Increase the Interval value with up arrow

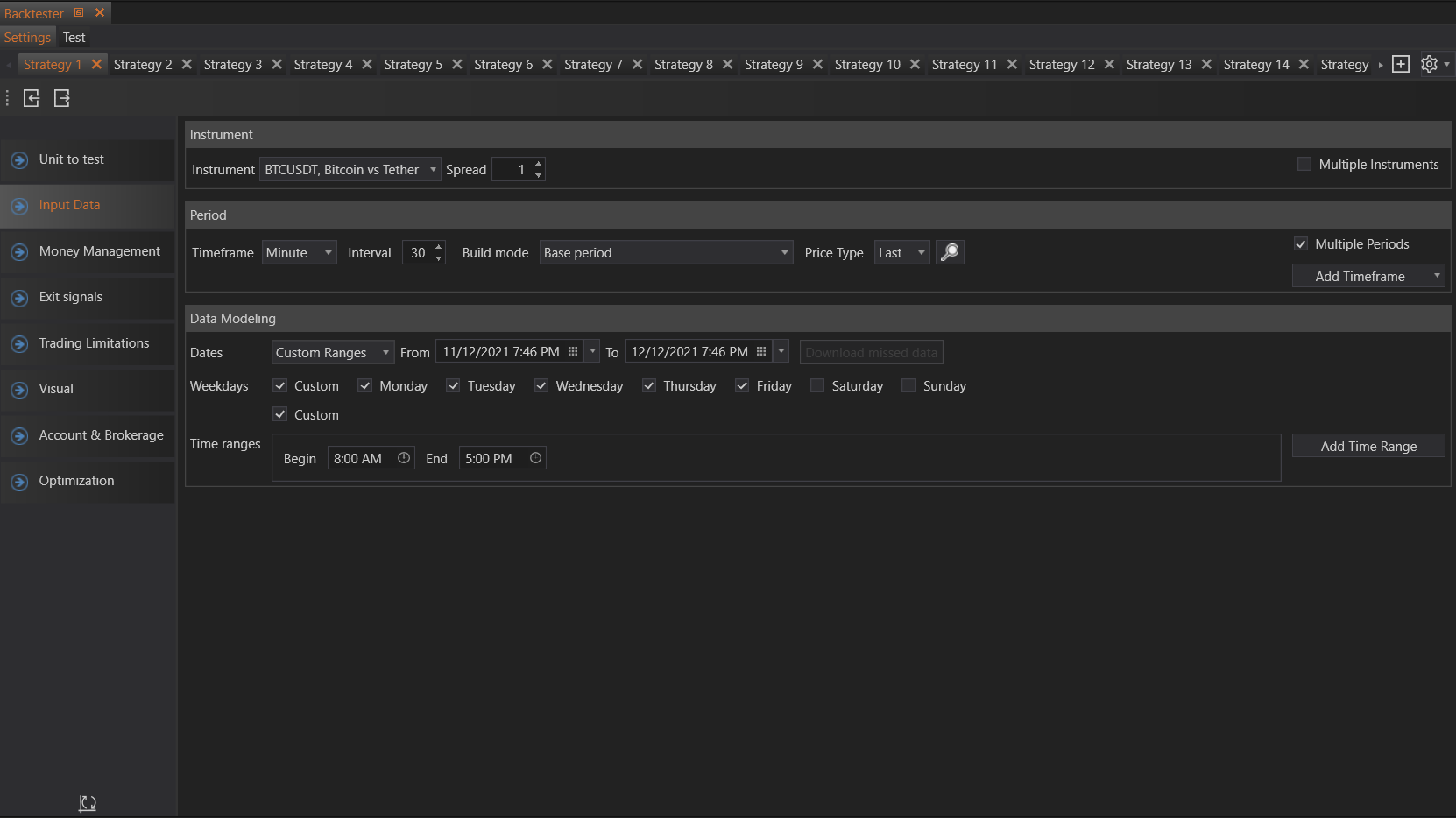click(439, 247)
